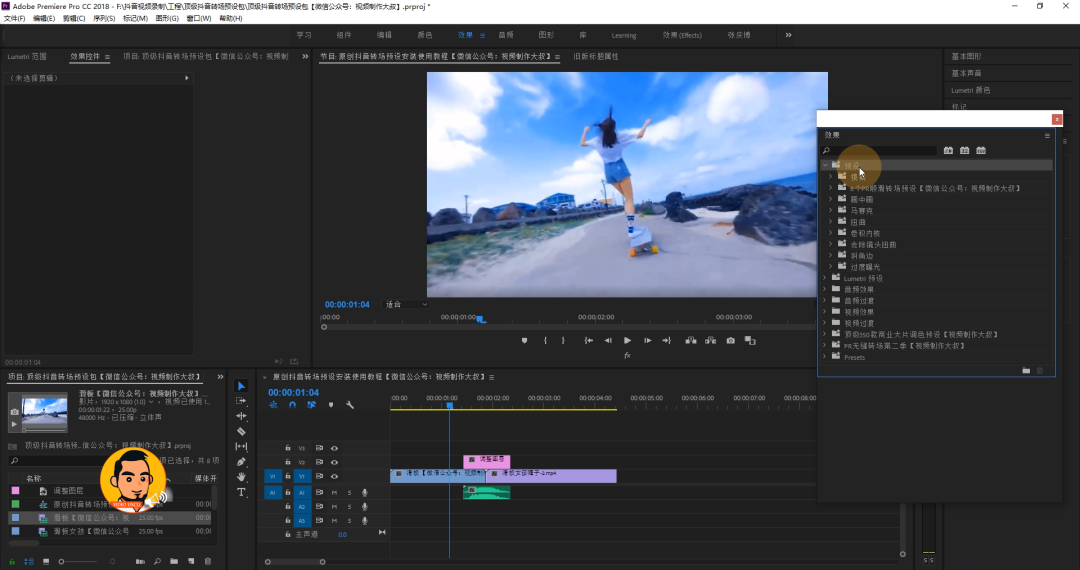Click delete custom item trash in Effects panel
1080x570 pixels.
[x=1040, y=370]
